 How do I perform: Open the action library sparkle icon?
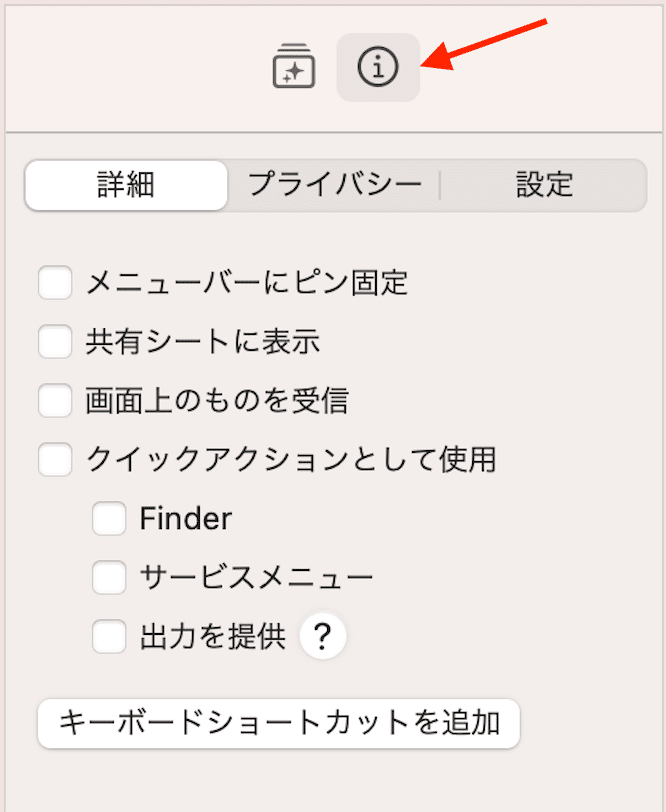click(x=294, y=66)
